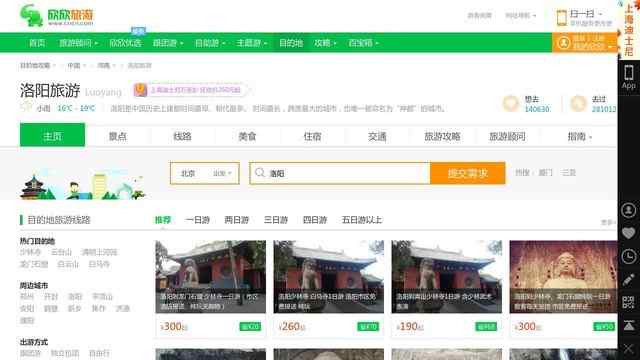Image resolution: width=640 pixels, height=360 pixels.
Task: Select 目的地 in the green navbar
Action: [291, 43]
